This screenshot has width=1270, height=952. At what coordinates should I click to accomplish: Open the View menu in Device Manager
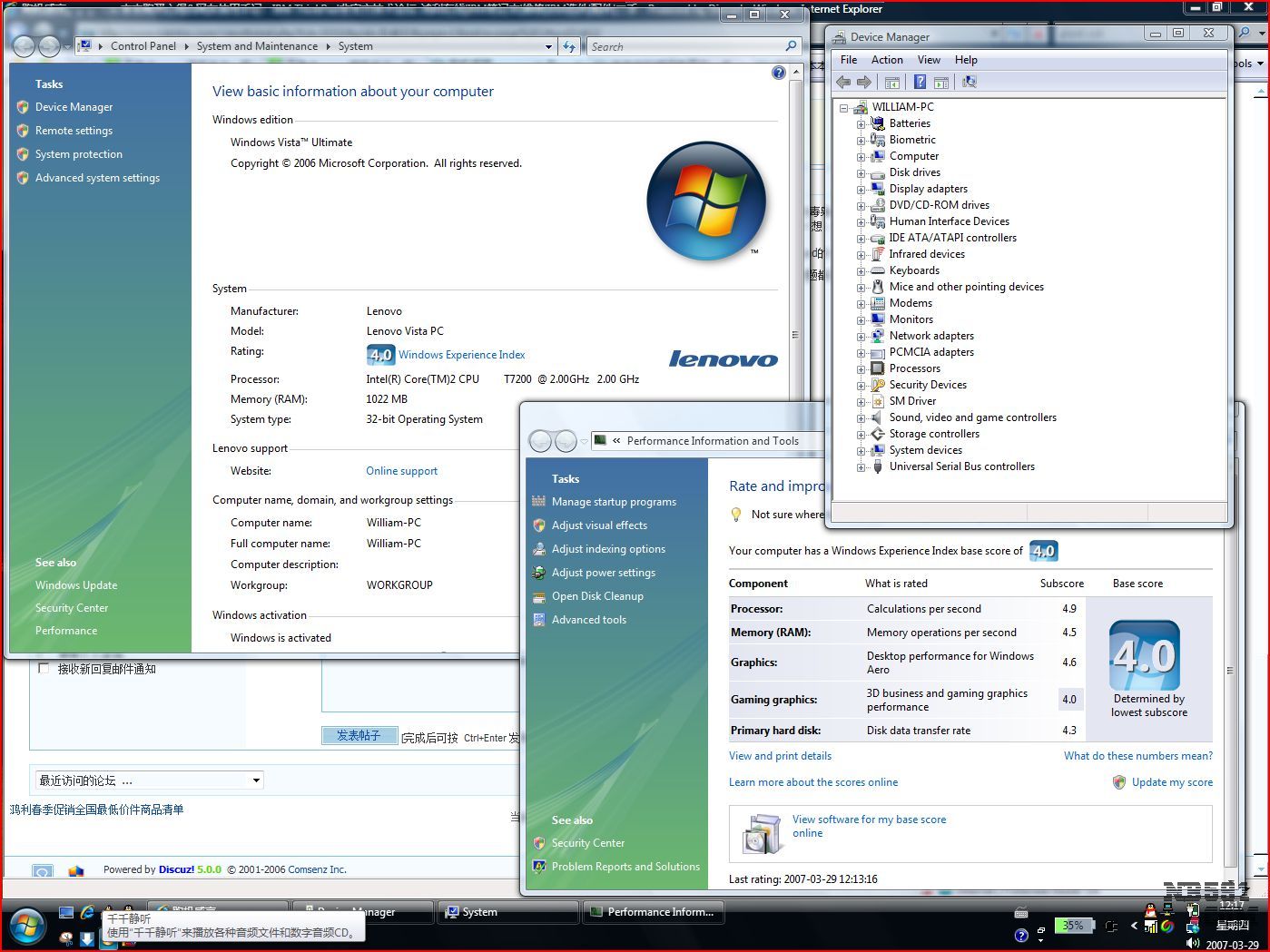point(929,60)
